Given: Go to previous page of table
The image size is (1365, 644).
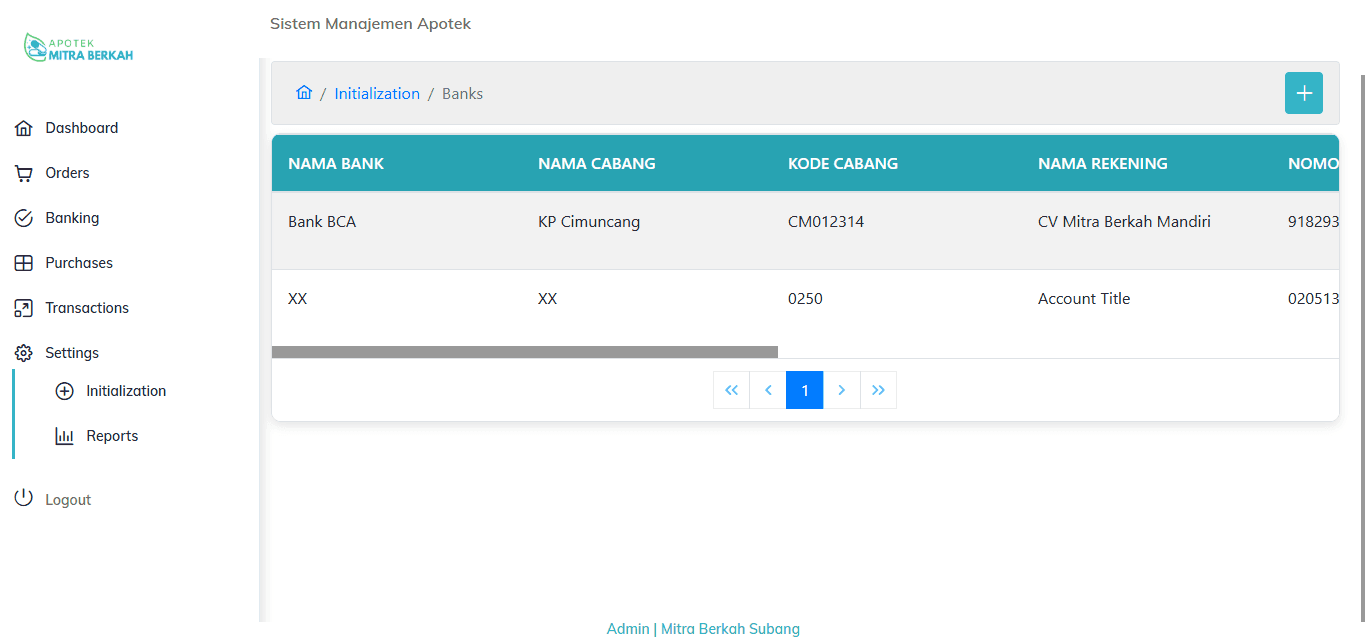Looking at the screenshot, I should tap(768, 390).
